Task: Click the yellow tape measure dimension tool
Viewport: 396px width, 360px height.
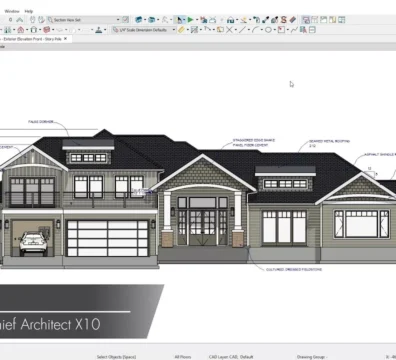Action: click(x=181, y=30)
